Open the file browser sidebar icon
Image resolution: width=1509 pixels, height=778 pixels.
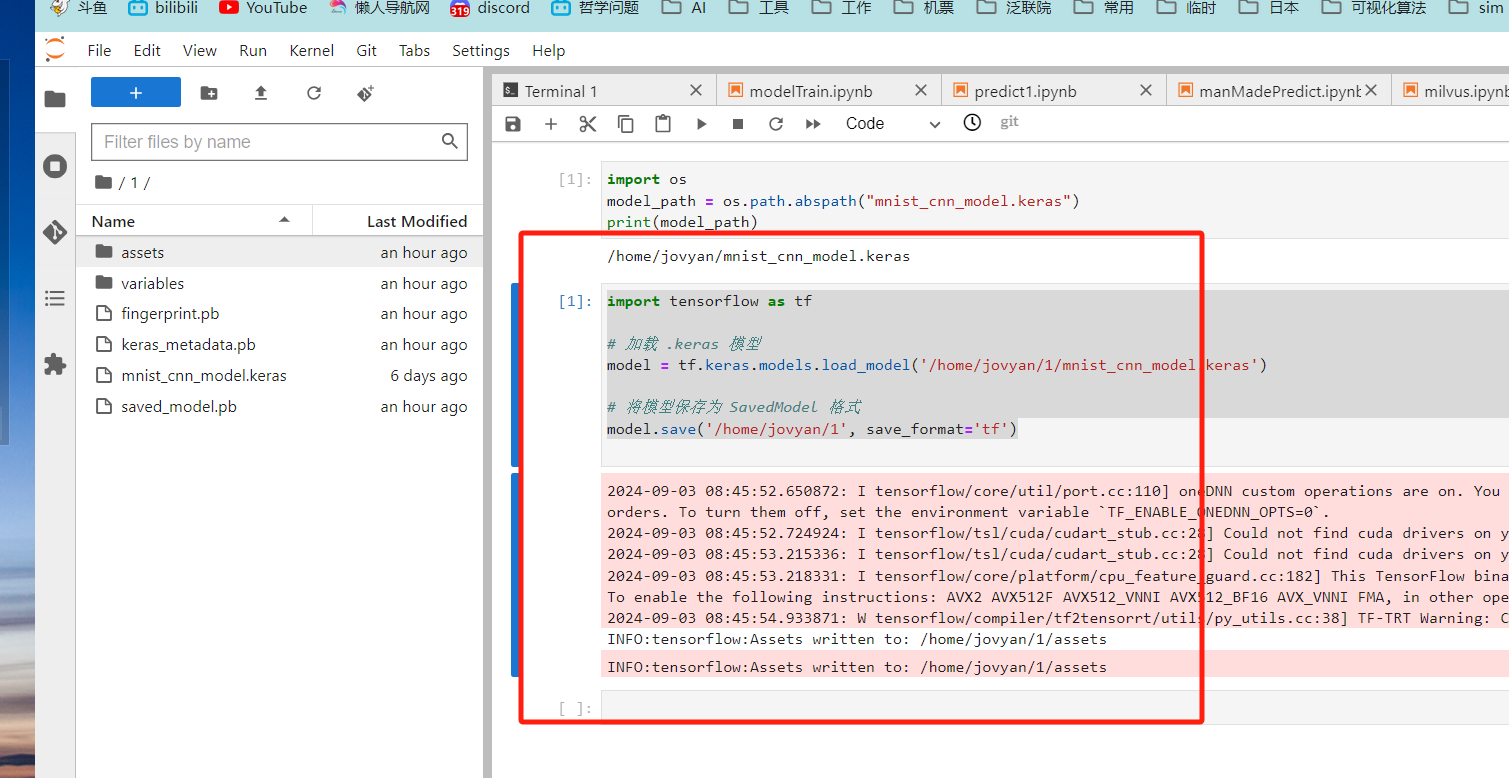(55, 98)
